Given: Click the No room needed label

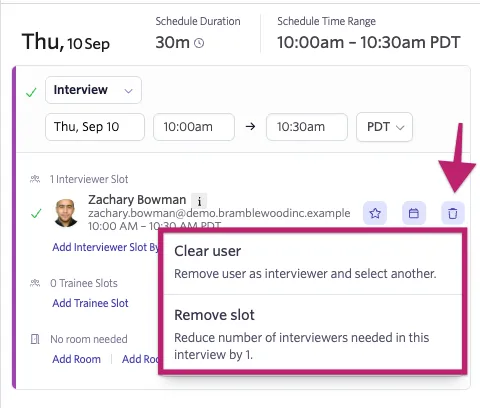Looking at the screenshot, I should click(x=89, y=339).
